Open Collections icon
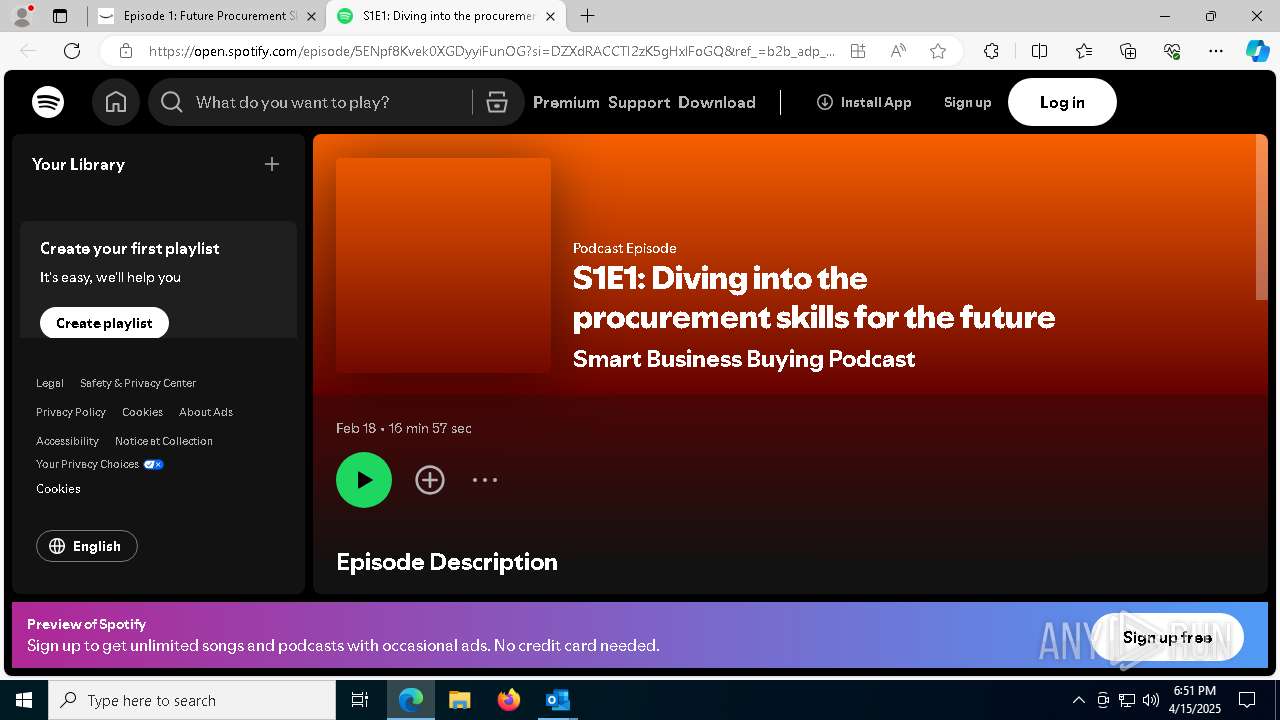Viewport: 1280px width, 720px height. coord(1128,51)
